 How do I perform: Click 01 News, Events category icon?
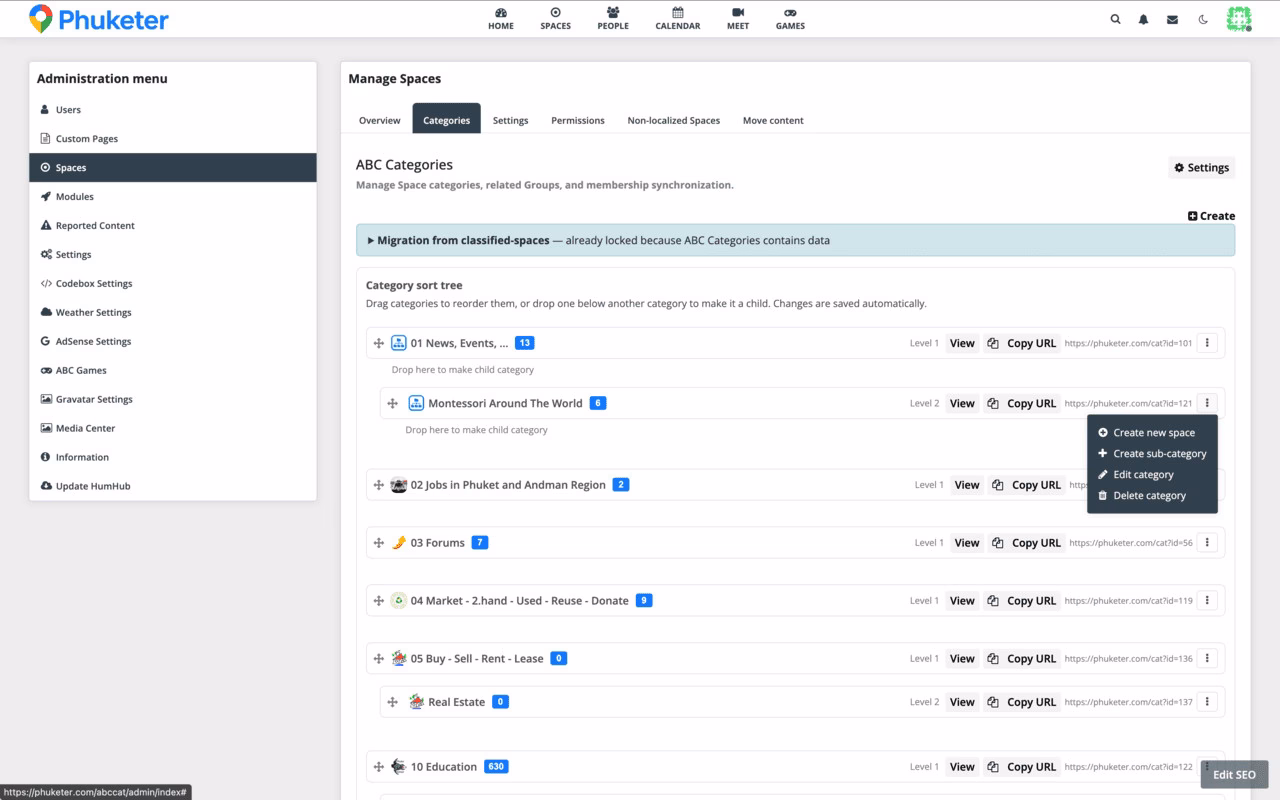[398, 343]
